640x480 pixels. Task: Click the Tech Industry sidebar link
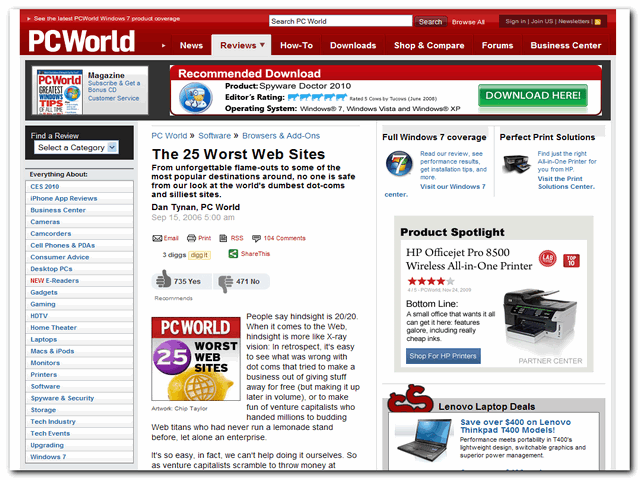tap(53, 422)
